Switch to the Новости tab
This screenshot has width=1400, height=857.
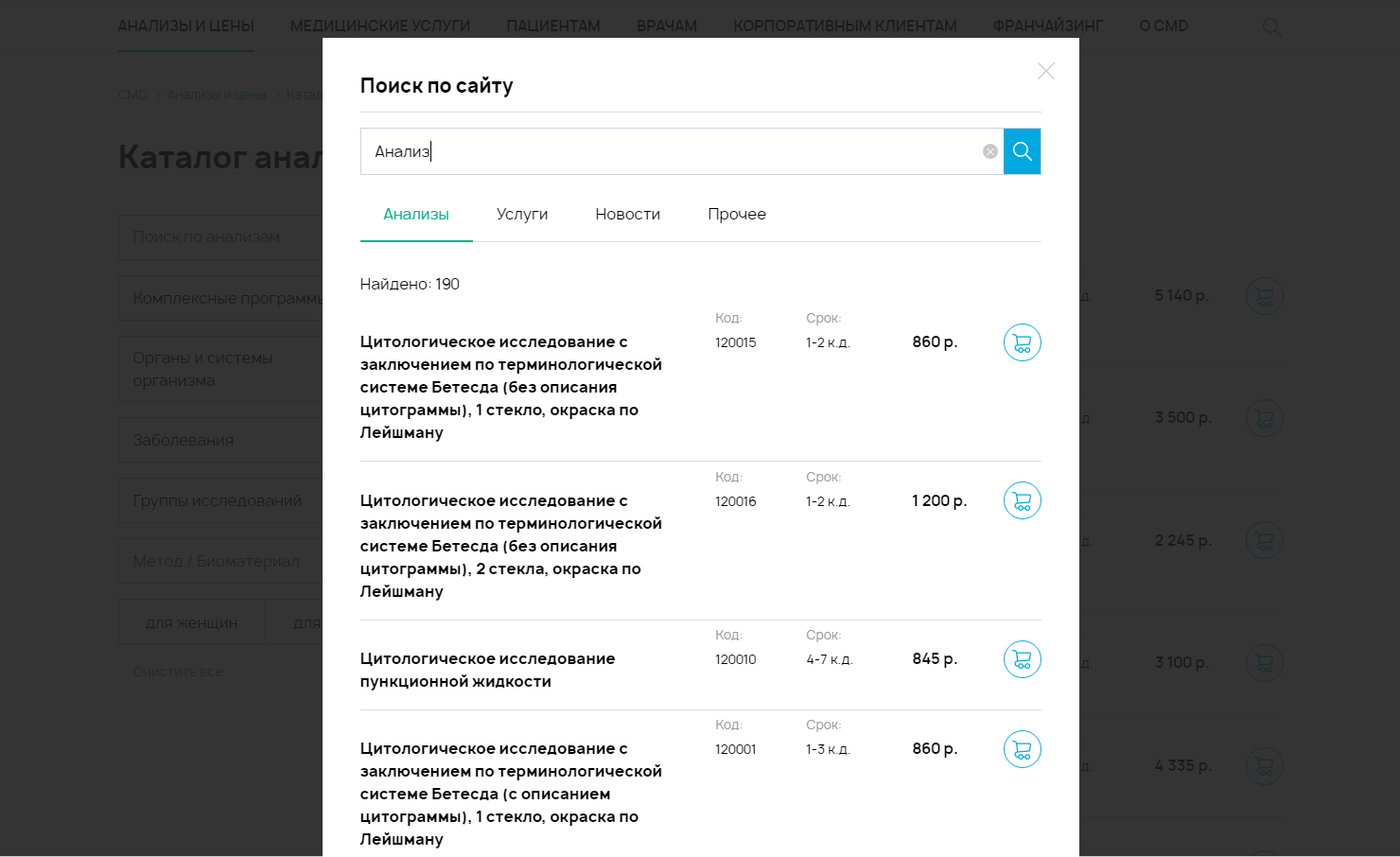pyautogui.click(x=627, y=215)
